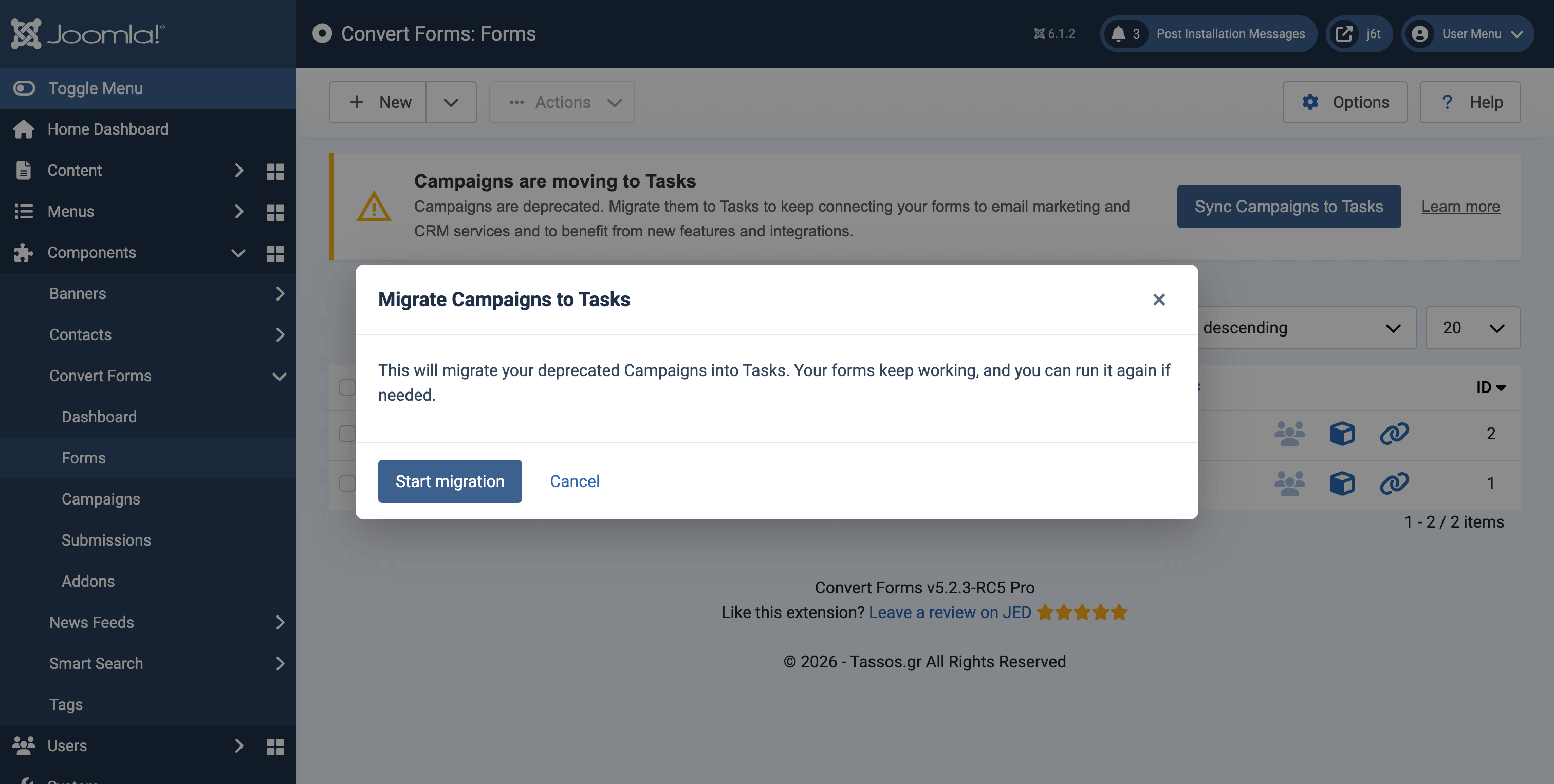The image size is (1554, 784).
Task: Expand the Content menu chevron
Action: coord(239,170)
